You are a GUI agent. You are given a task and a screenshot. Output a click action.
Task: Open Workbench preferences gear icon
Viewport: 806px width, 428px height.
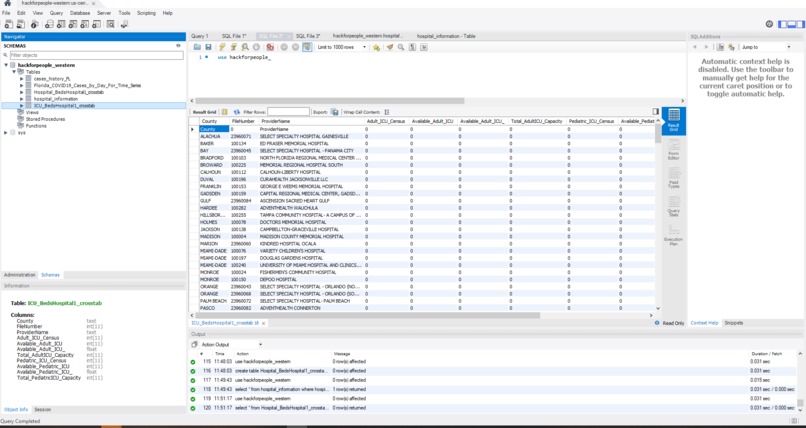[769, 24]
